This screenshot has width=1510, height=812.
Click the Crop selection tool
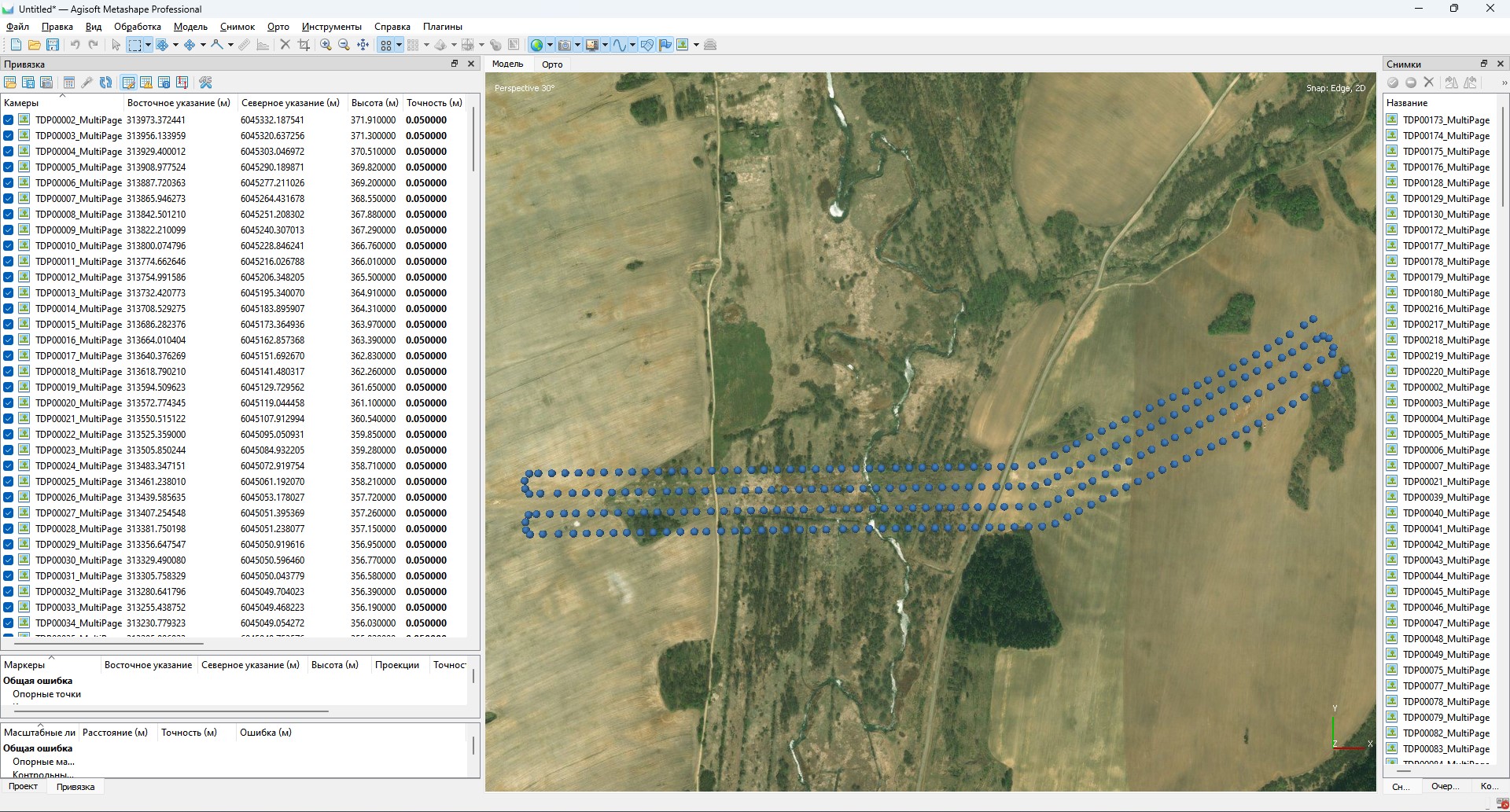[x=304, y=45]
